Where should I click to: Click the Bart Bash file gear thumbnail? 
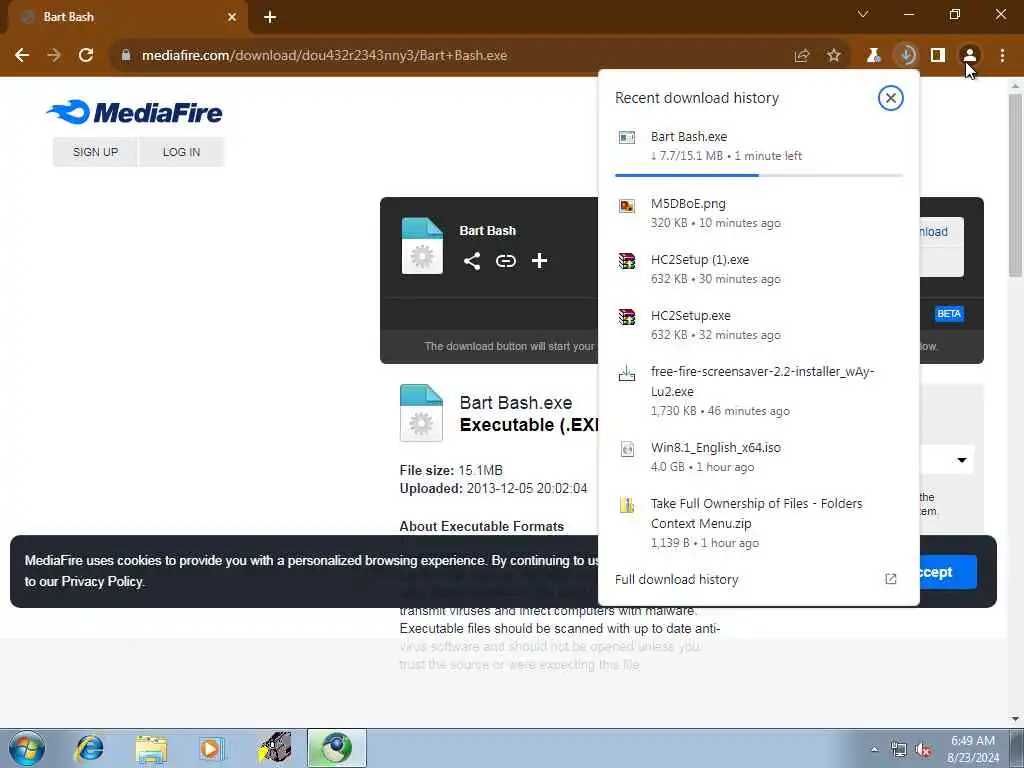422,246
